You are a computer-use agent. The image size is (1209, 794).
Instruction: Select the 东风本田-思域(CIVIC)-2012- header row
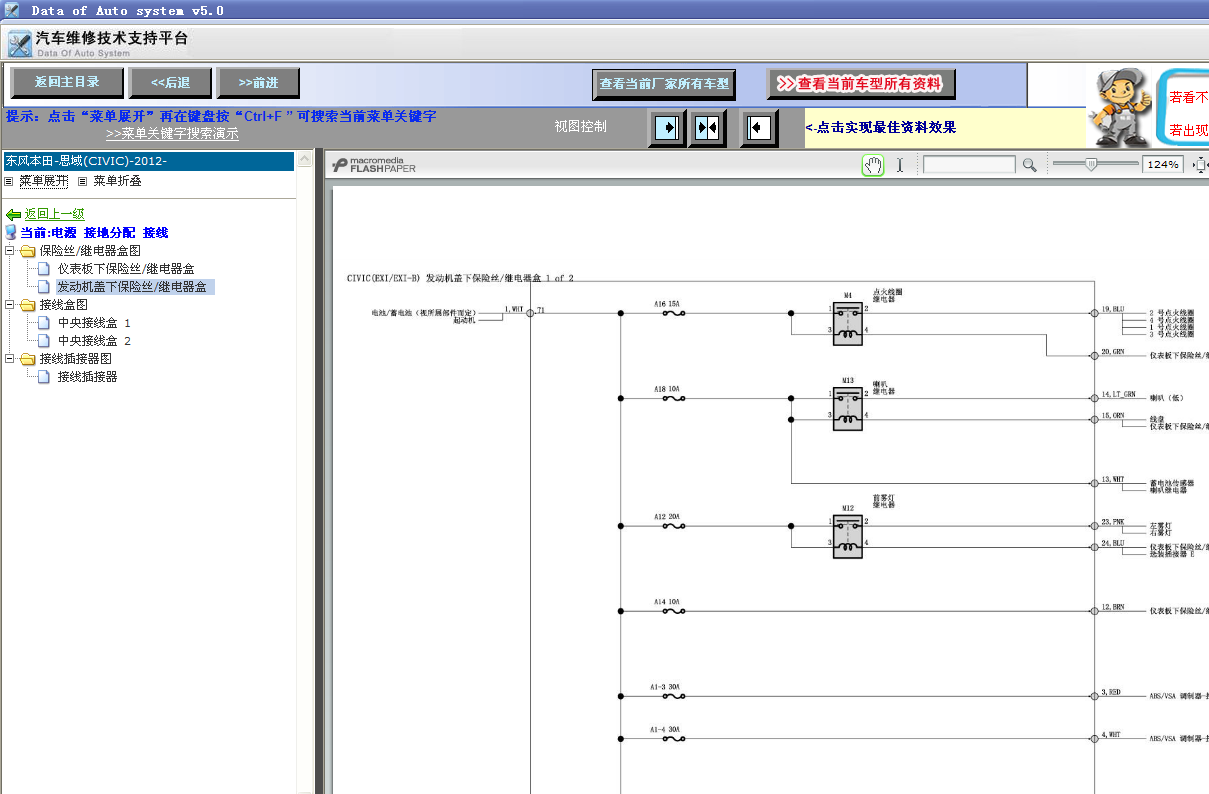(x=148, y=161)
